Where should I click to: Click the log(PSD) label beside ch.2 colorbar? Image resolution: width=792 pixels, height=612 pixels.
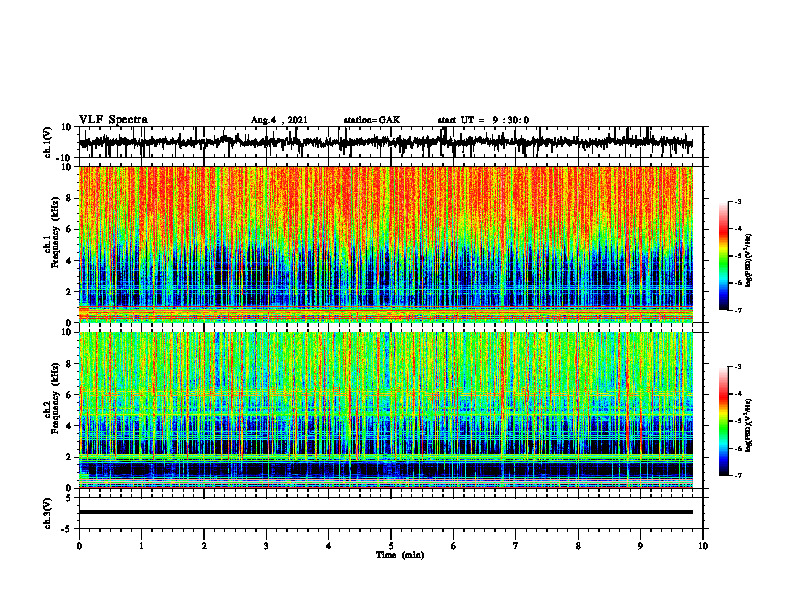(x=749, y=426)
